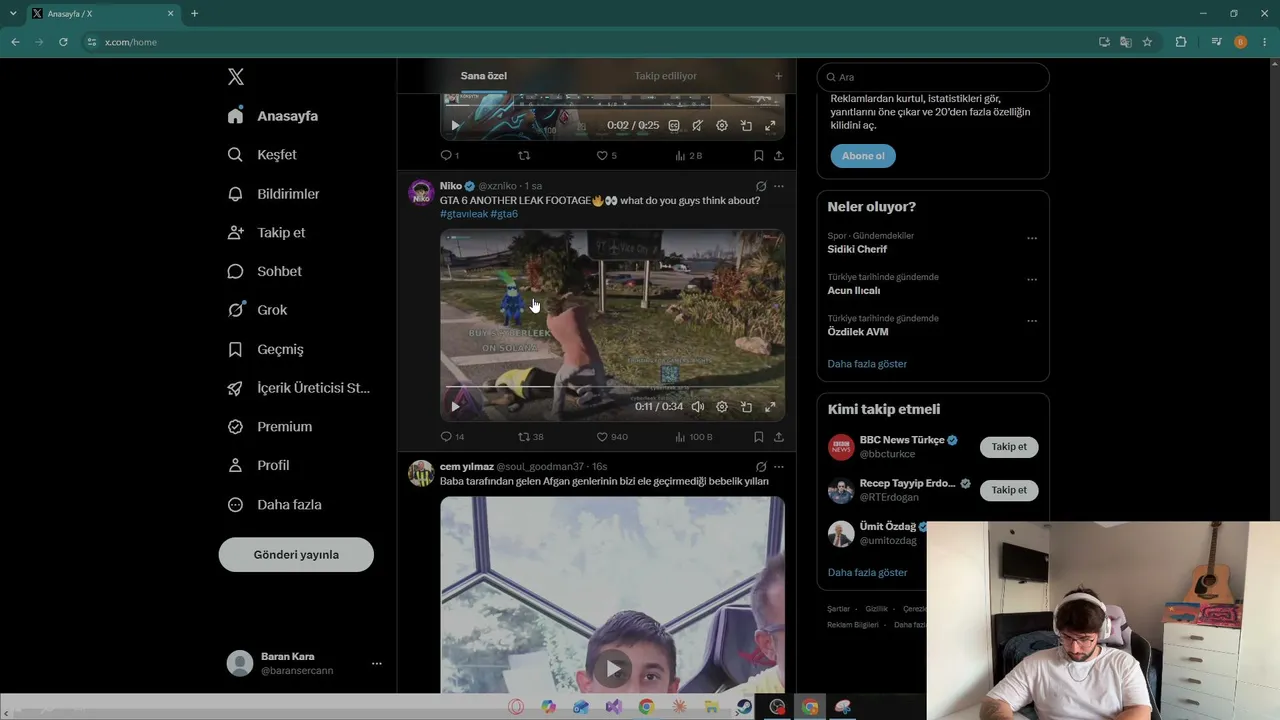Viewport: 1280px width, 720px height.
Task: Share the top post above Niko's
Action: pos(779,156)
